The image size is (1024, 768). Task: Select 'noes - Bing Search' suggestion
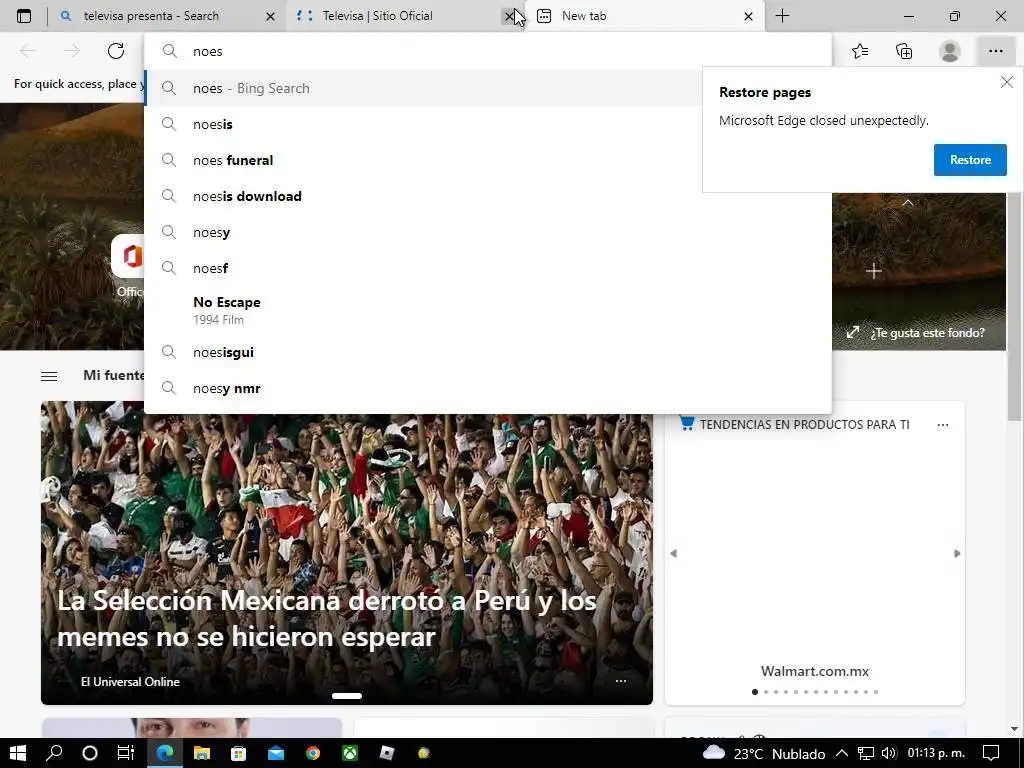424,88
